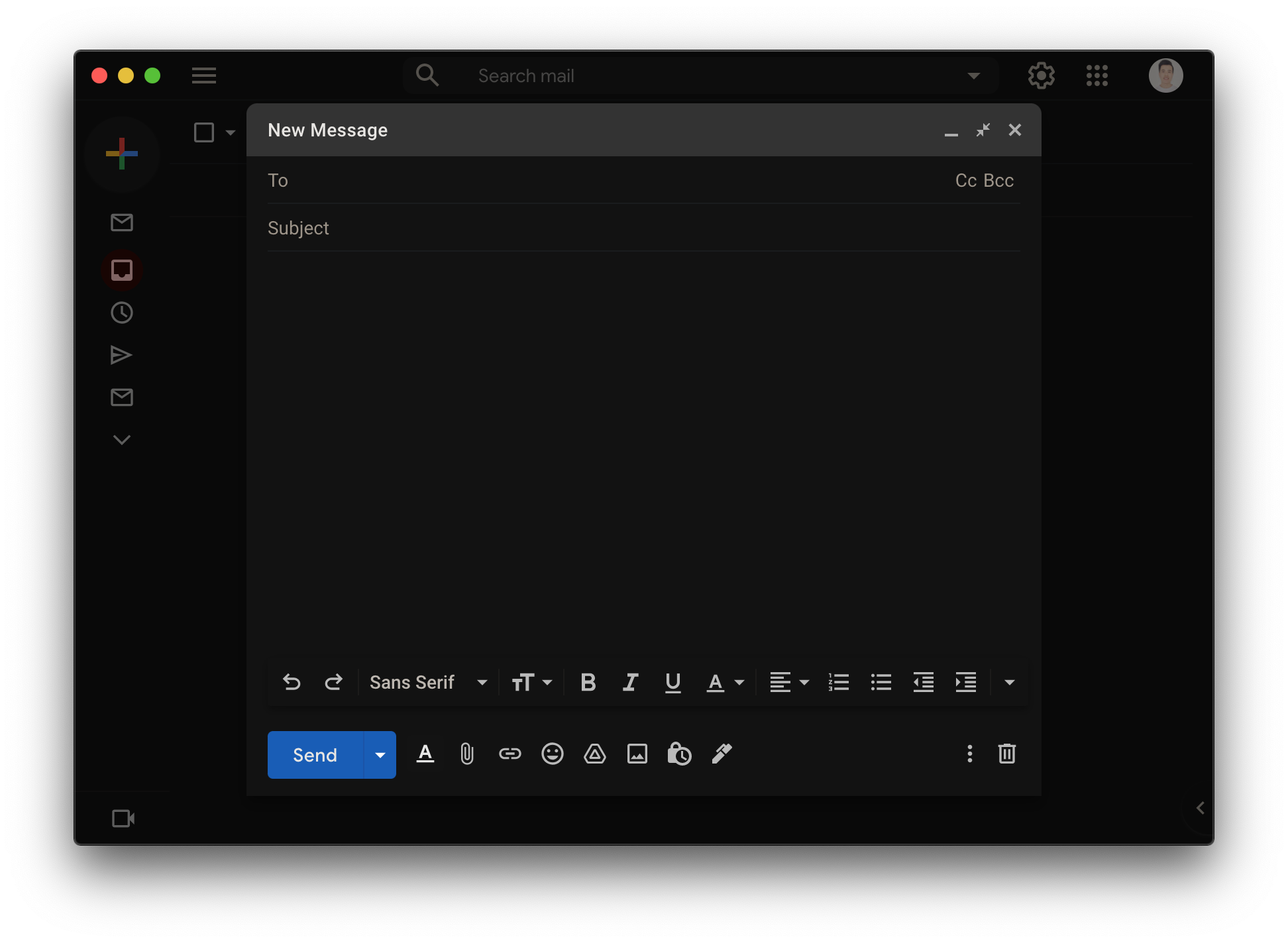Open the Snoozed folder in the sidebar

(x=121, y=313)
